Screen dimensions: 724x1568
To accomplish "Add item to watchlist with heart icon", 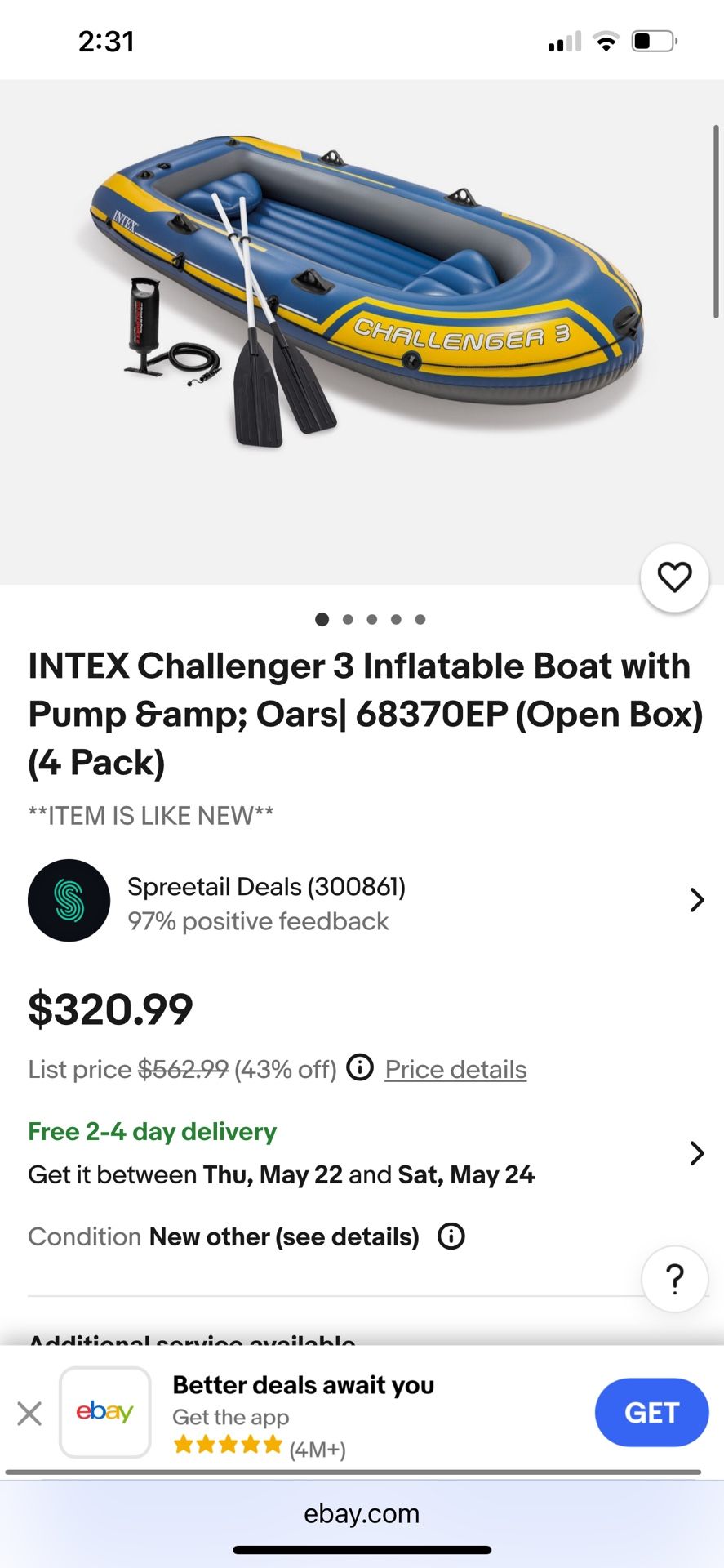I will (x=674, y=577).
